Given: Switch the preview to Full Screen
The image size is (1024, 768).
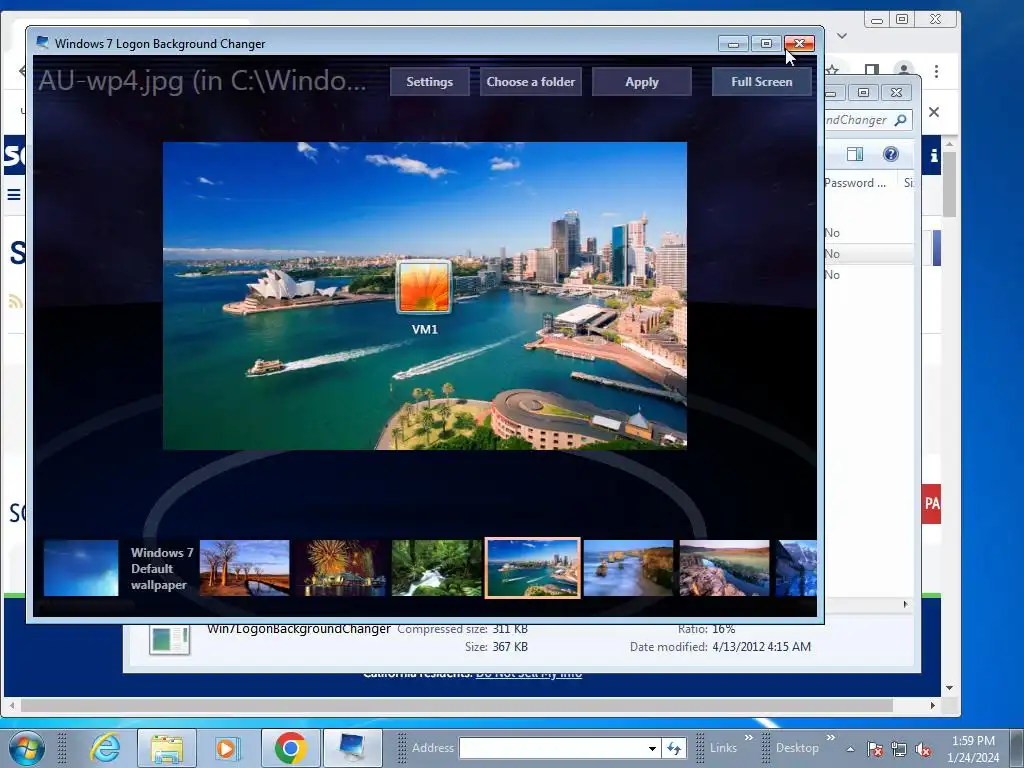Looking at the screenshot, I should click(x=761, y=82).
